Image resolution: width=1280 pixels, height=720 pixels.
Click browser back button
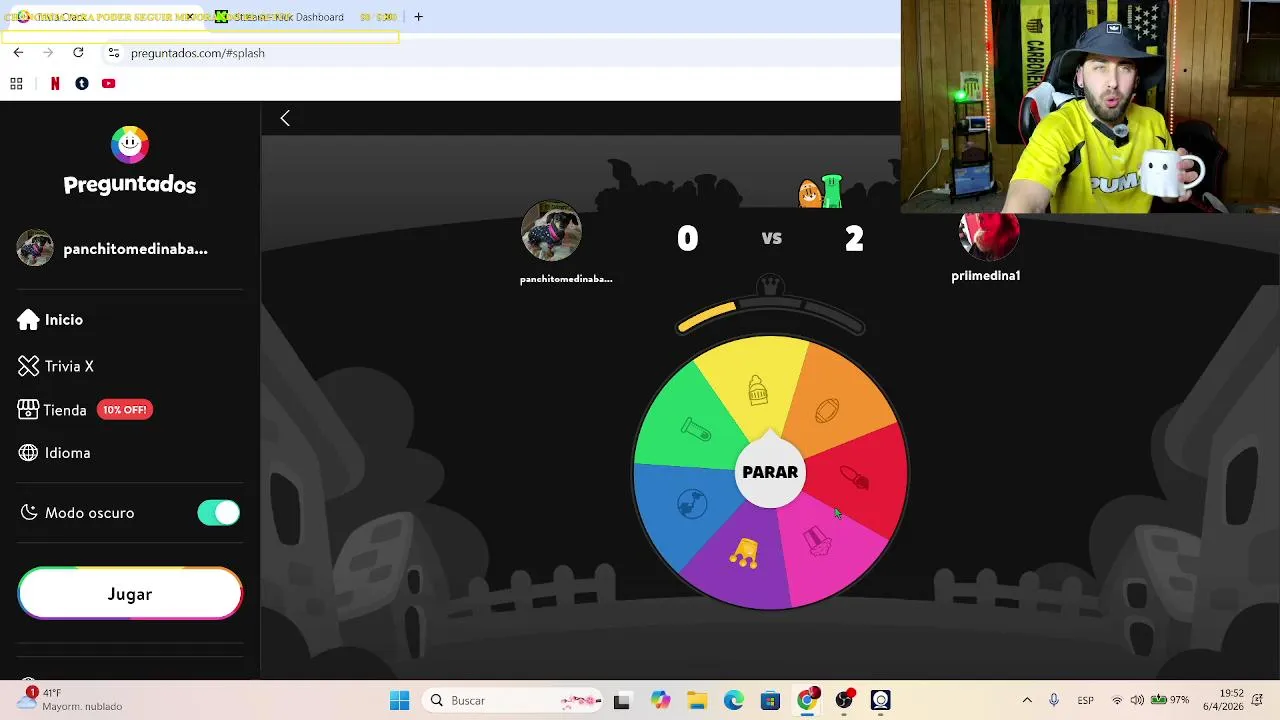(18, 53)
